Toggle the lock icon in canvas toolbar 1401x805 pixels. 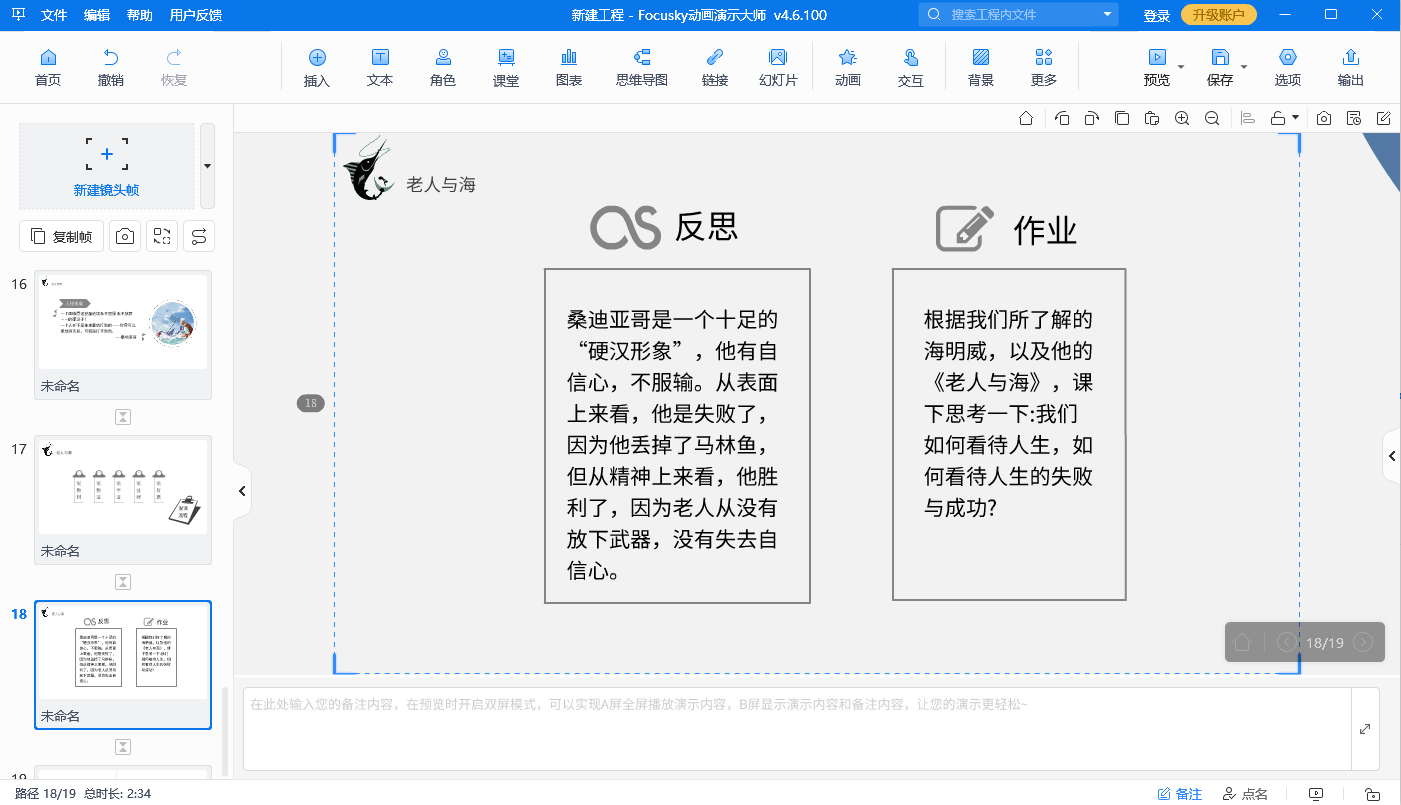tap(1278, 118)
